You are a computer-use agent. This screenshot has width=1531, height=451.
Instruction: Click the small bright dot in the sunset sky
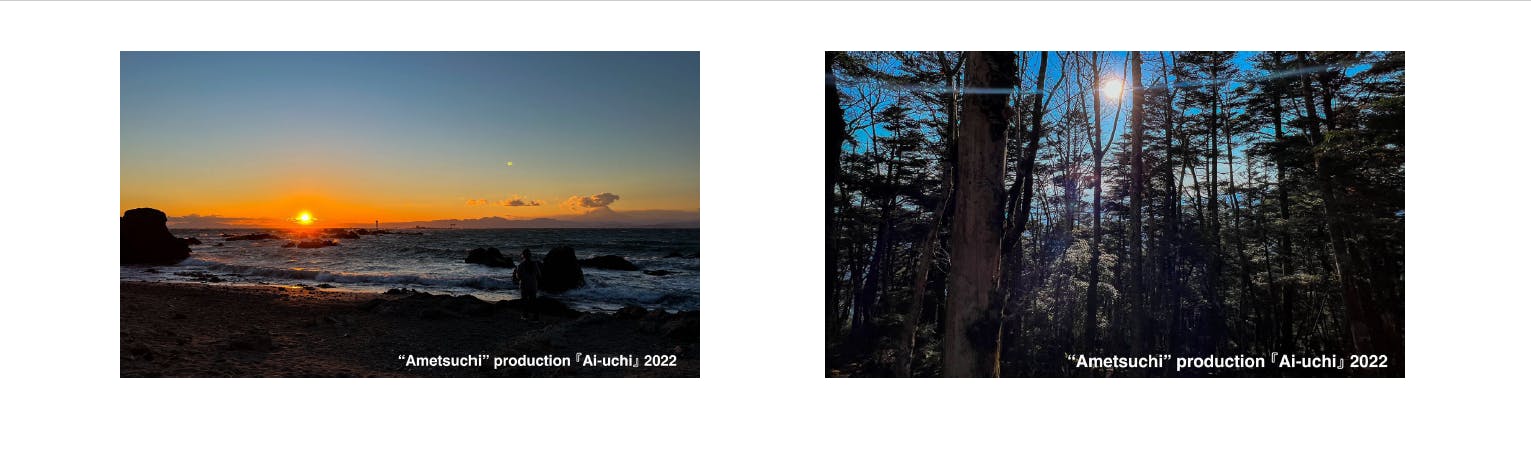click(509, 163)
